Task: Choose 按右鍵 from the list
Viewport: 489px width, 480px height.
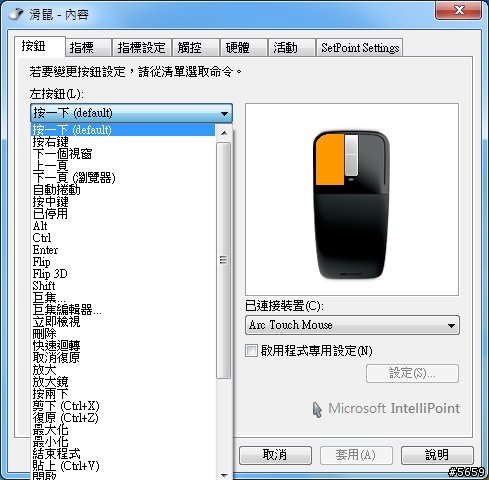Action: (x=123, y=142)
